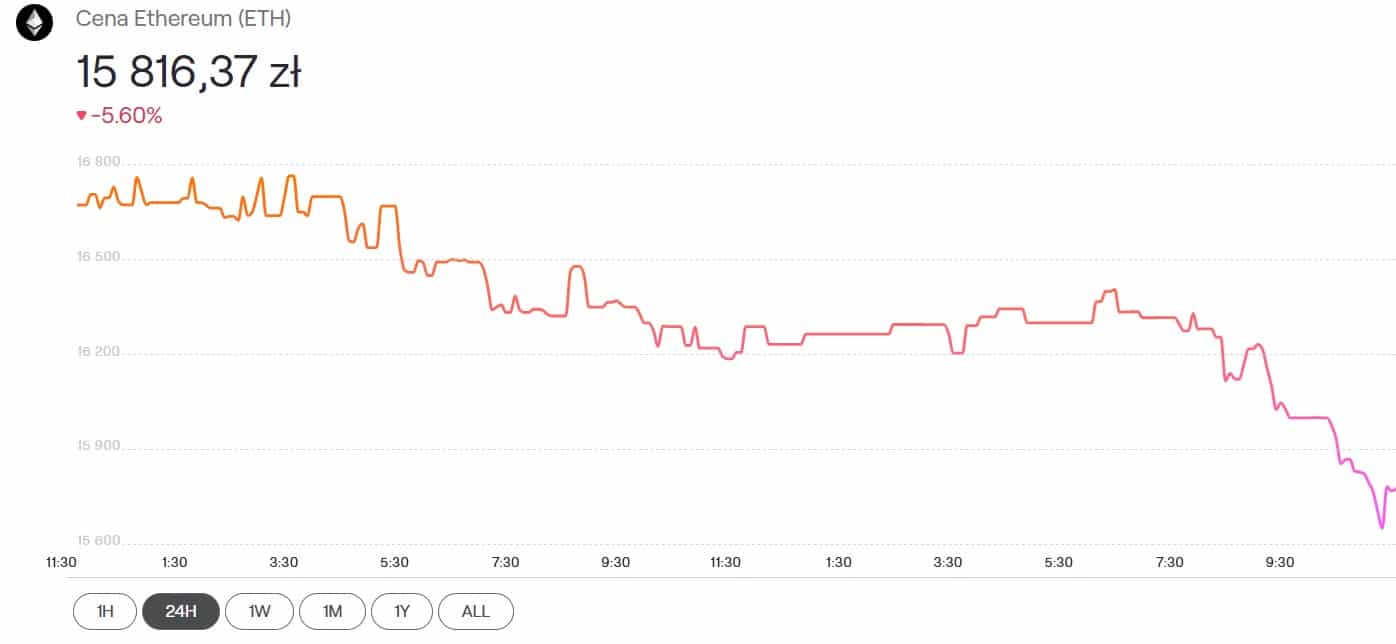The image size is (1396, 644).
Task: Click the 16 500 axis label
Action: click(98, 257)
